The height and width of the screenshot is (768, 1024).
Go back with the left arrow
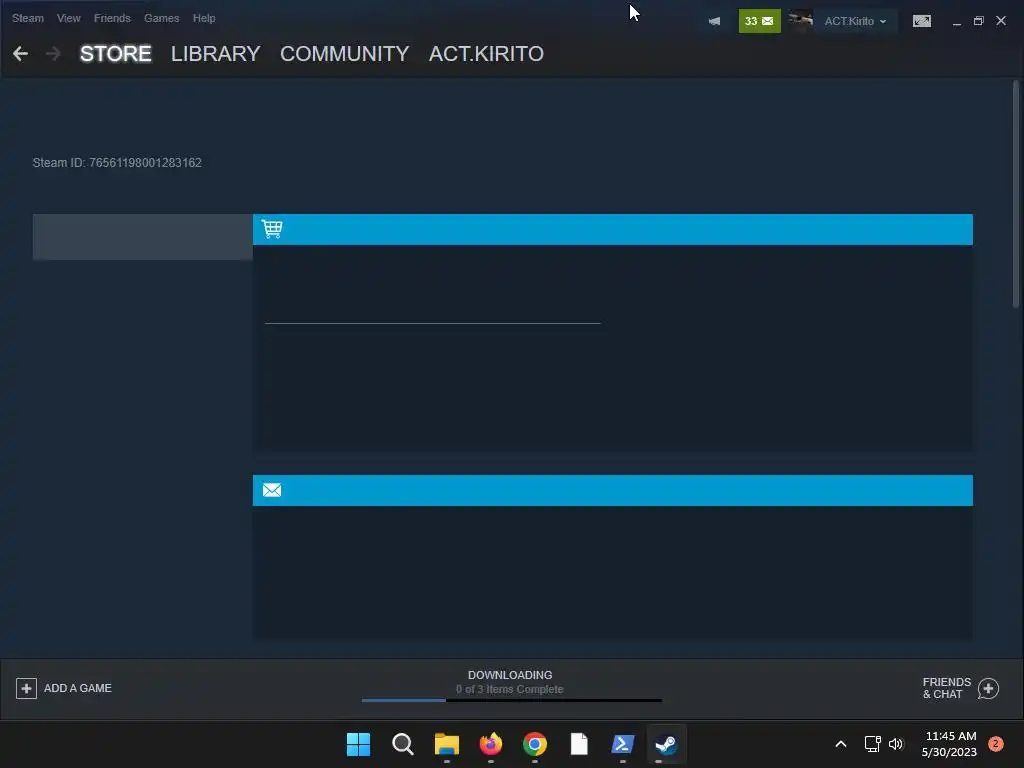(20, 54)
